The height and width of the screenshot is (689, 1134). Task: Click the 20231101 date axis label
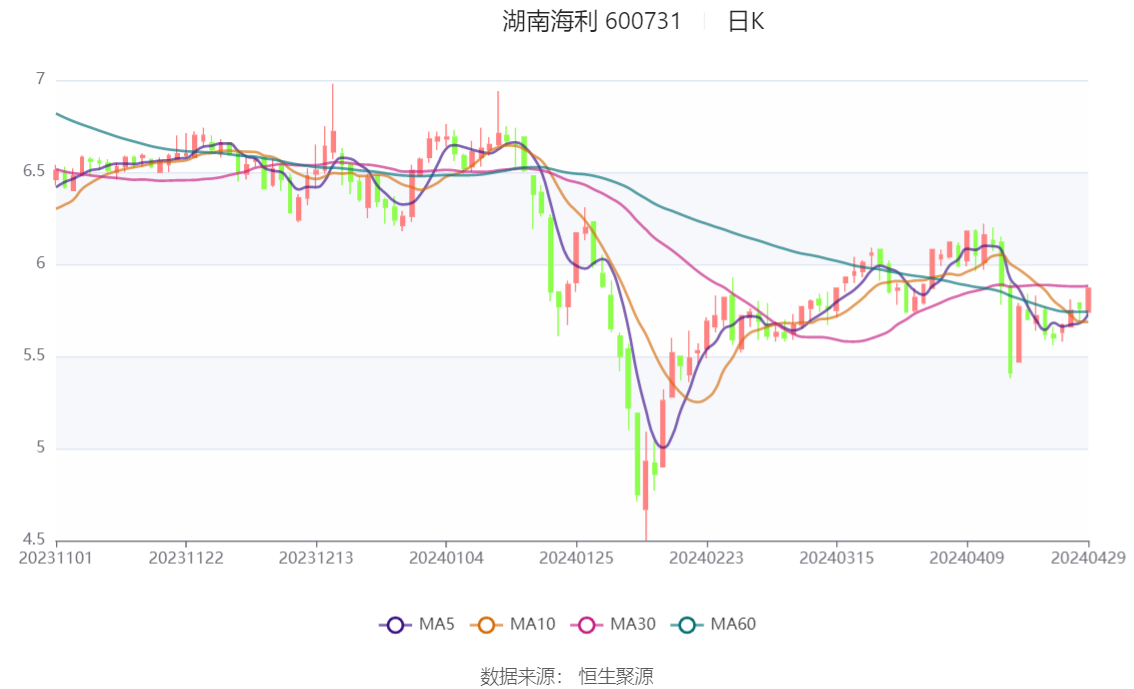point(56,558)
